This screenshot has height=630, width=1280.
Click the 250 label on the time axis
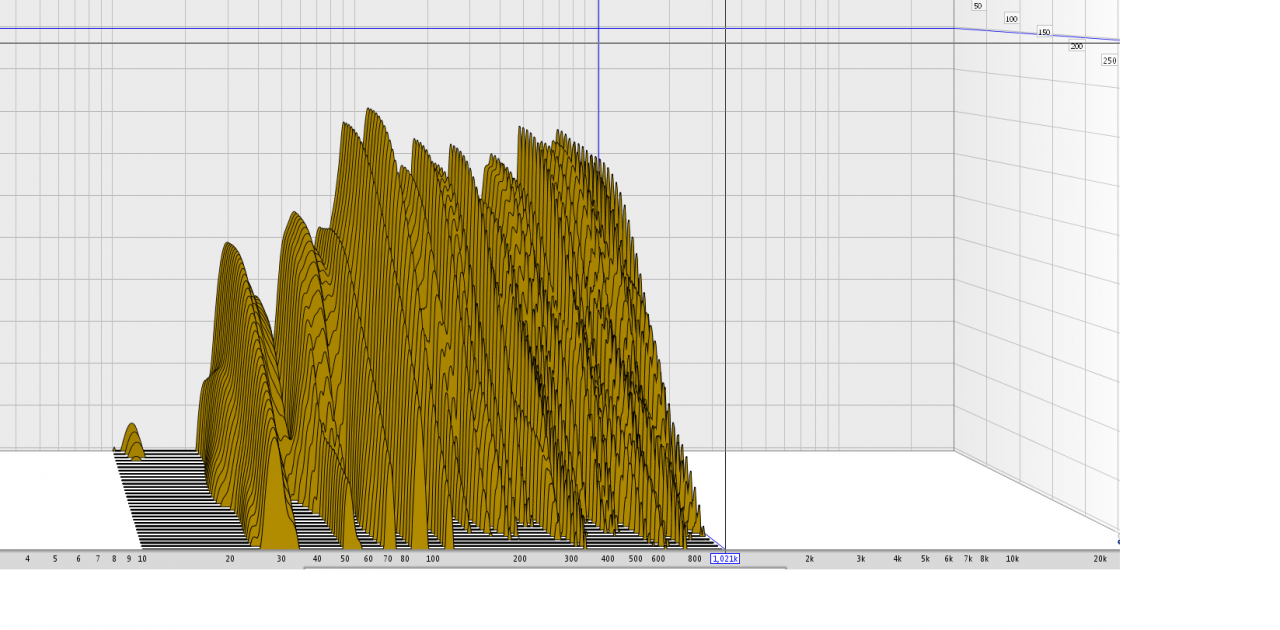click(1109, 61)
